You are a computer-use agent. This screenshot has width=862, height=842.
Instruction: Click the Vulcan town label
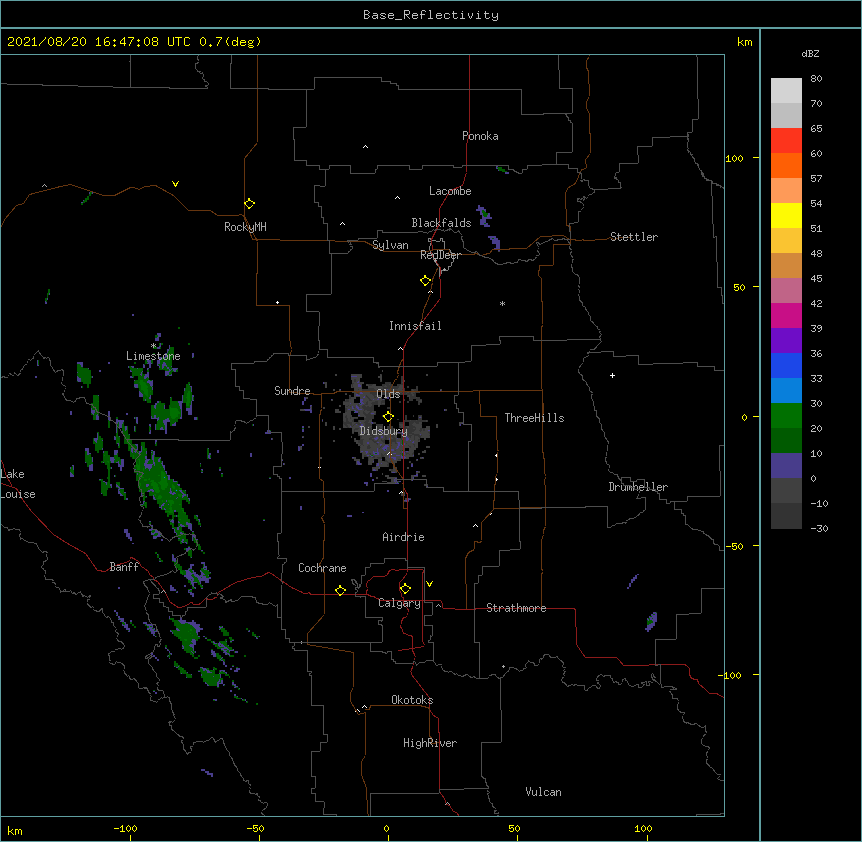[543, 792]
